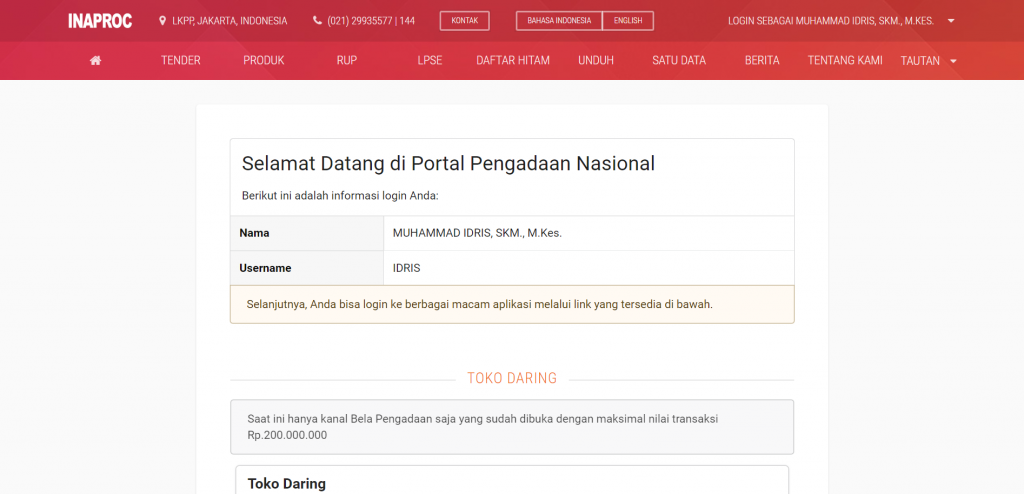Click the username value IDRIS
This screenshot has width=1024, height=494.
[407, 268]
